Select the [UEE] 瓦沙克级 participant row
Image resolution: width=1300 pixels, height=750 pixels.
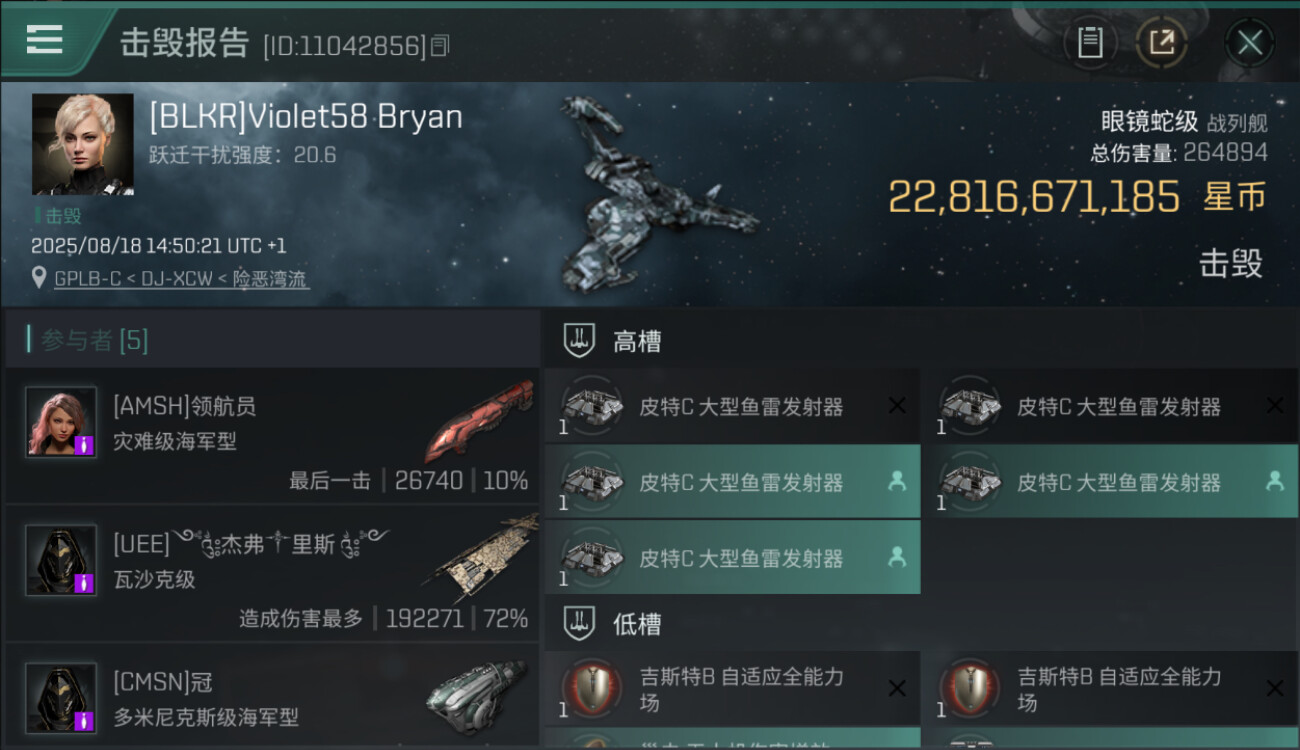pos(272,573)
